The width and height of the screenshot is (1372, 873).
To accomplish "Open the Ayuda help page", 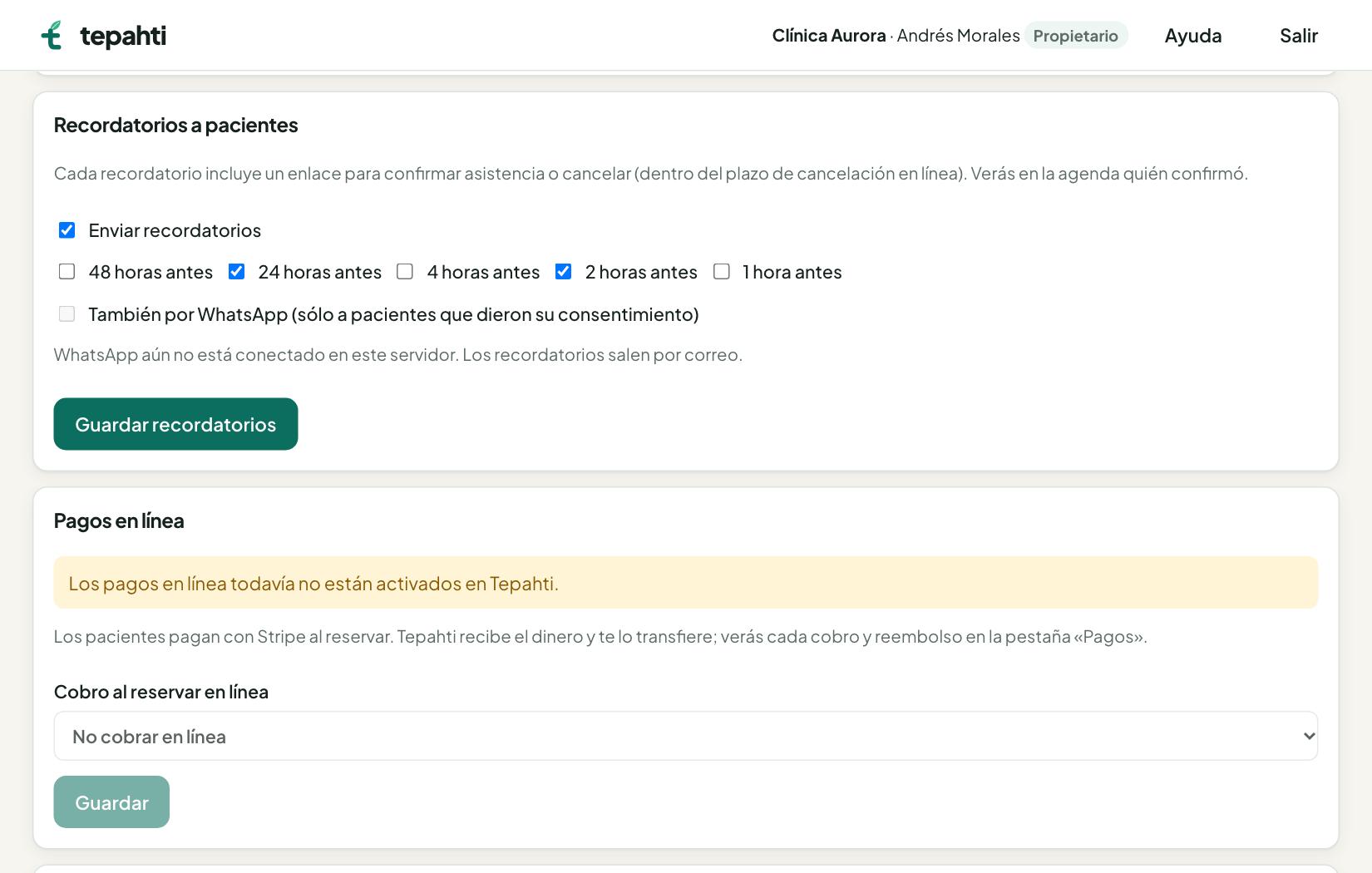I will click(x=1192, y=35).
